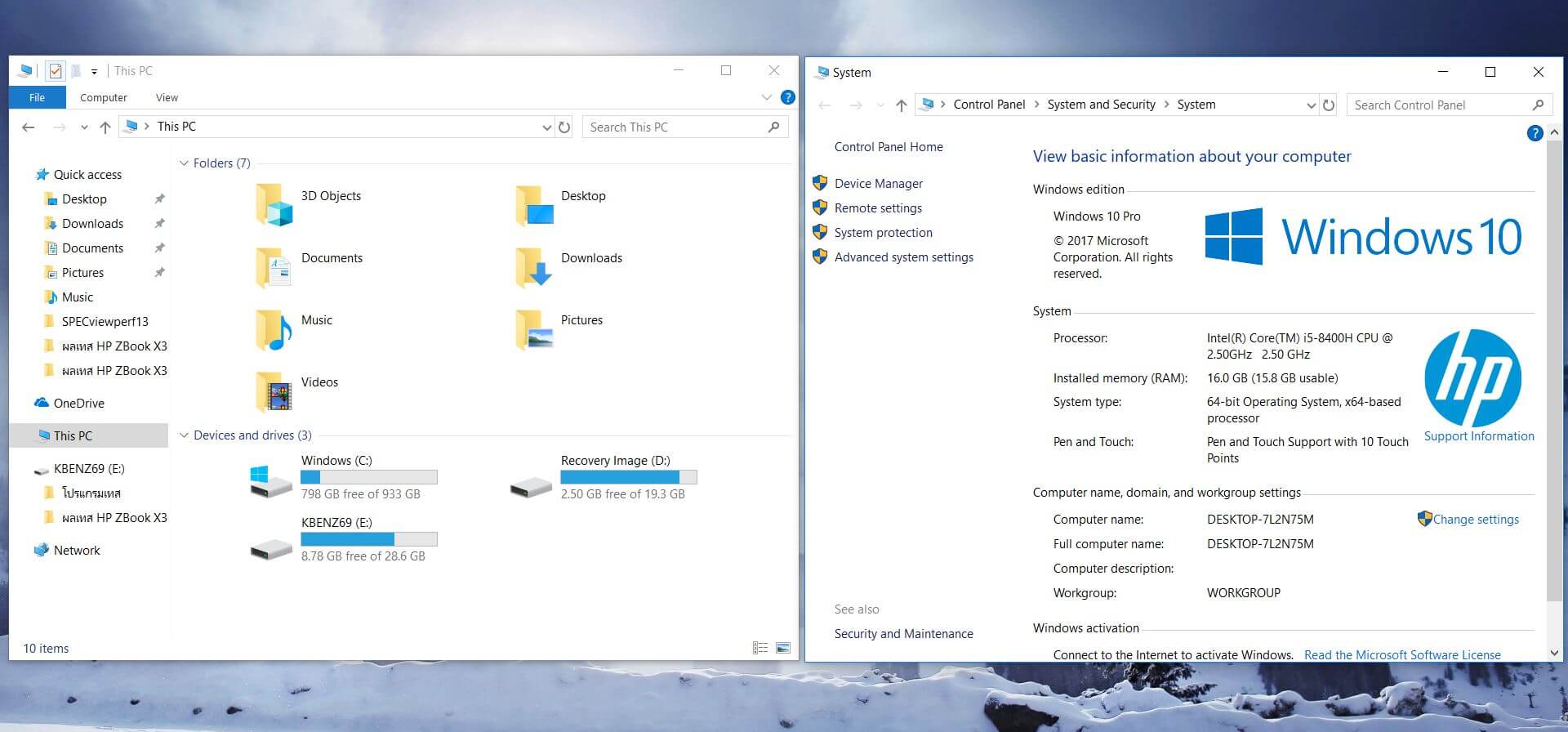Select the Downloads folder icon in Folders group

tap(535, 267)
